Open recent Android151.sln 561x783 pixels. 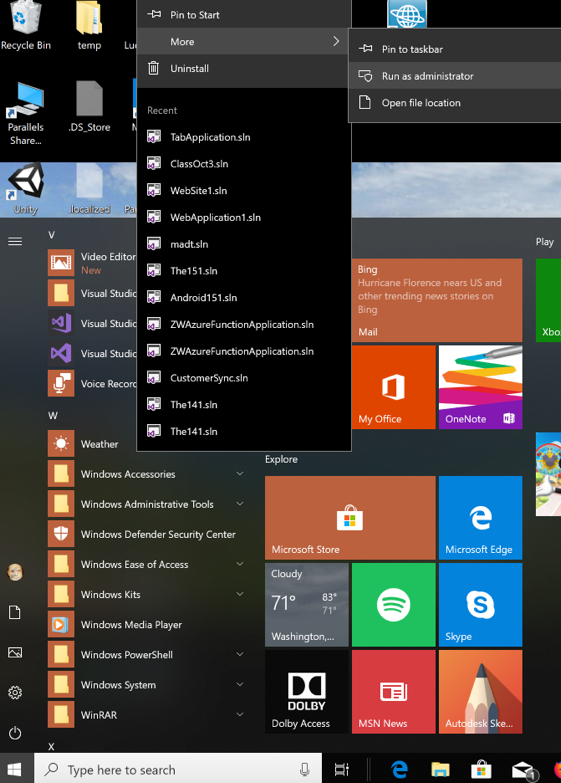click(244, 298)
